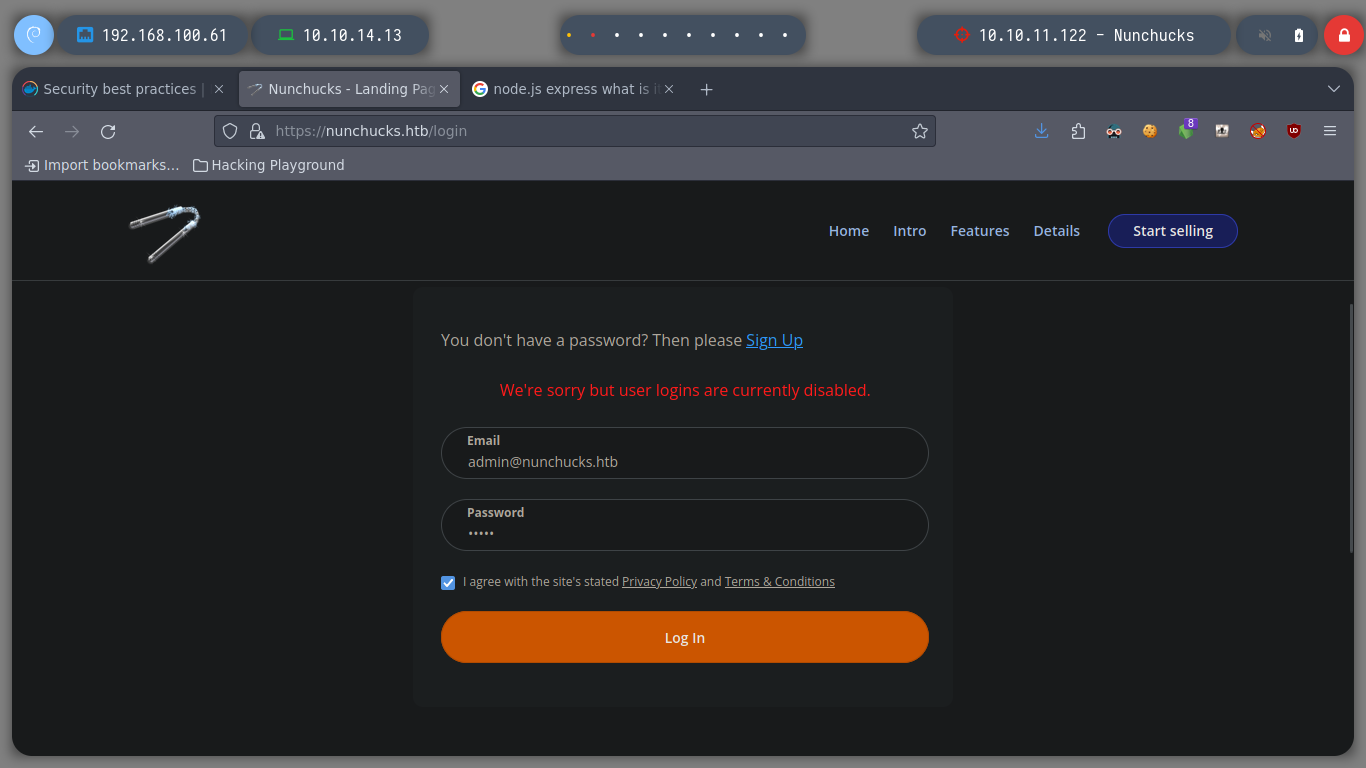Click the extension icon with badge 8
Screen dimensions: 1366x768
click(x=1186, y=129)
